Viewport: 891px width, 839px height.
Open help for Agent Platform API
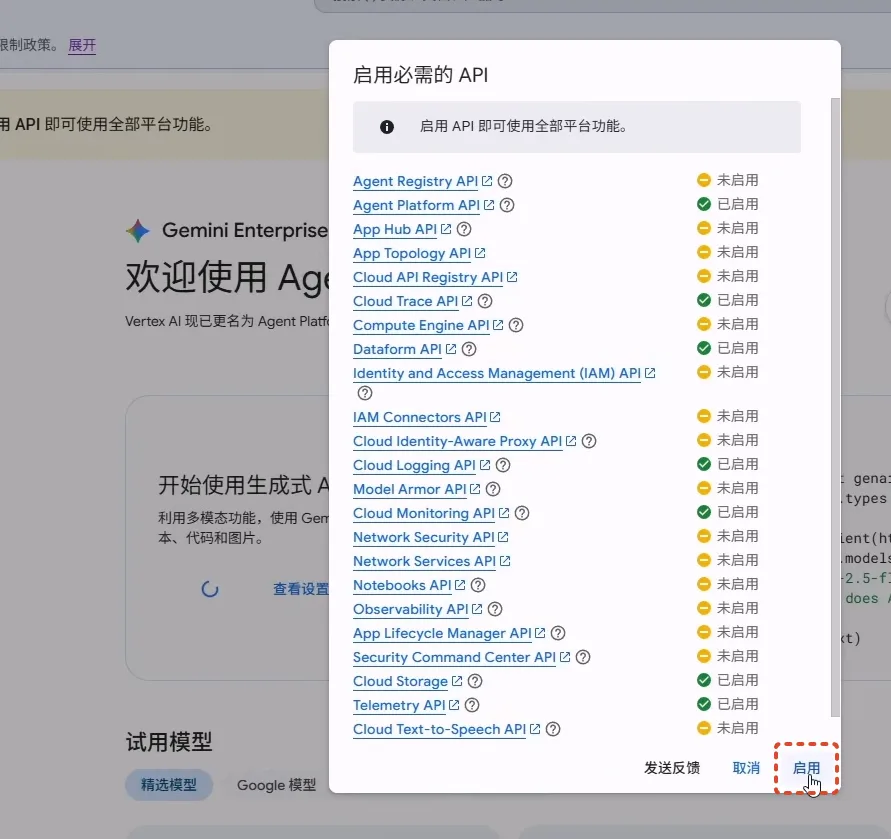click(507, 205)
